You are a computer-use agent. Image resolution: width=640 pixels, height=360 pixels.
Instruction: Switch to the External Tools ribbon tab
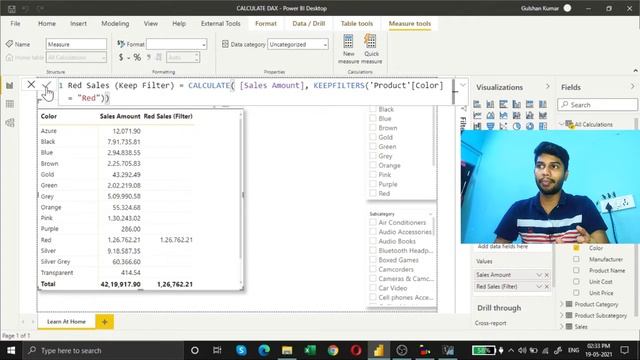pos(220,24)
